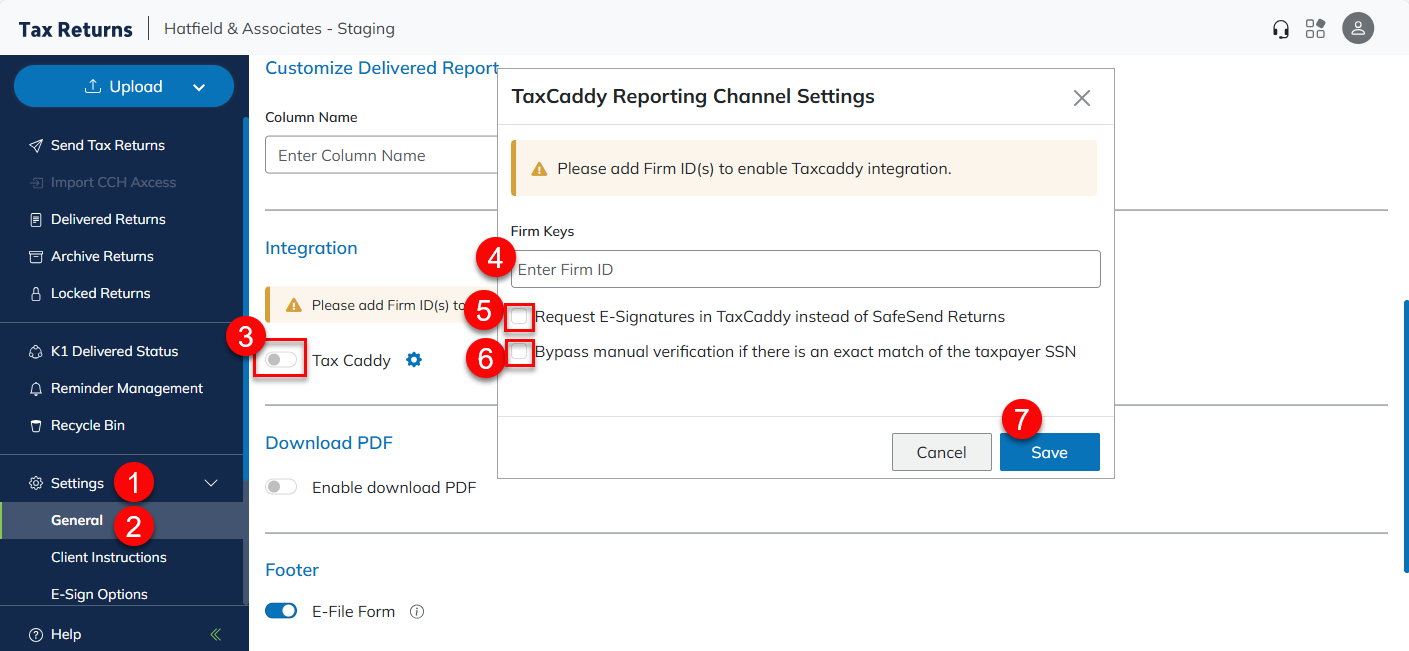Select General under Settings

tap(77, 520)
